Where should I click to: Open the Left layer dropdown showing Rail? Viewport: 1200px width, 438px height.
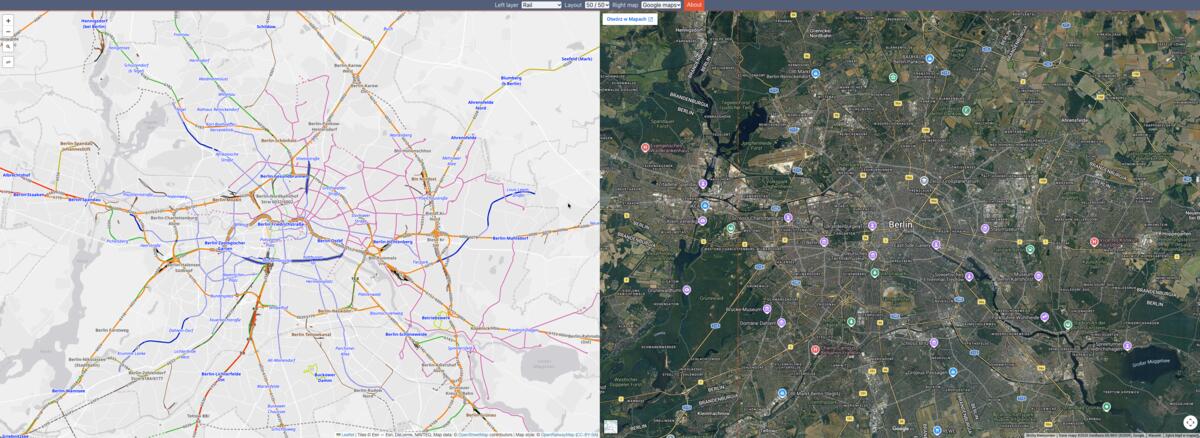pos(541,5)
